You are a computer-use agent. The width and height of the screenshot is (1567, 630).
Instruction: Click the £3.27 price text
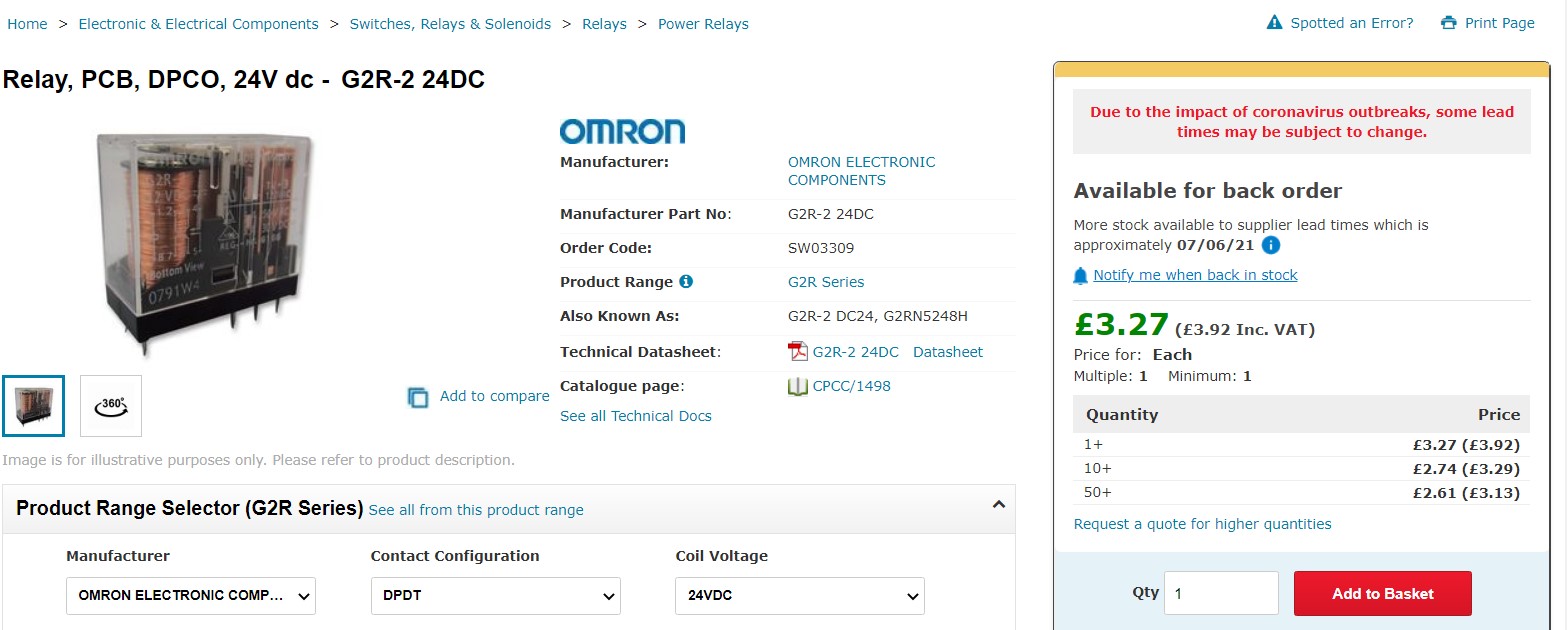point(1121,325)
